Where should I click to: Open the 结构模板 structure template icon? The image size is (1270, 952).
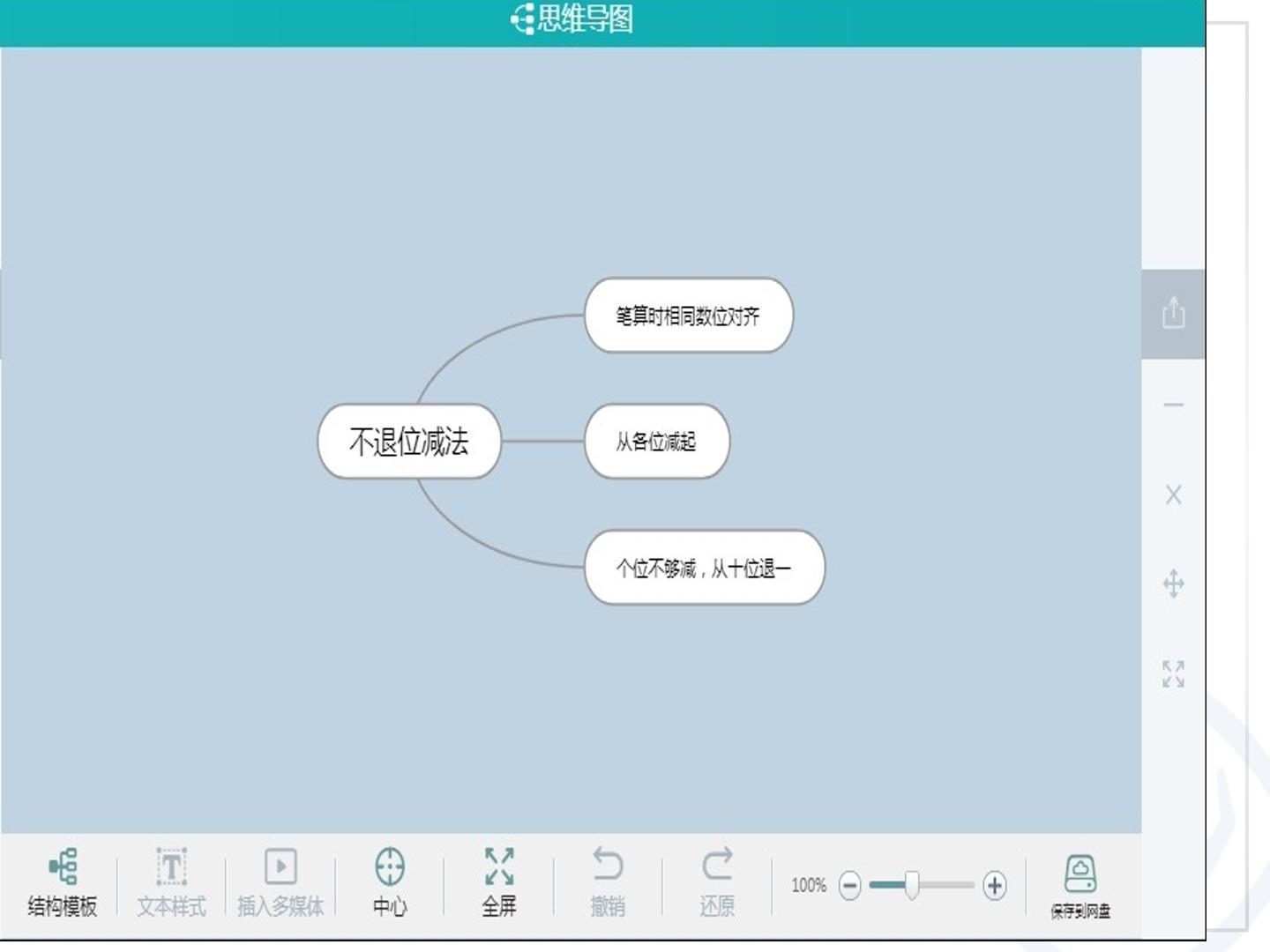[62, 866]
